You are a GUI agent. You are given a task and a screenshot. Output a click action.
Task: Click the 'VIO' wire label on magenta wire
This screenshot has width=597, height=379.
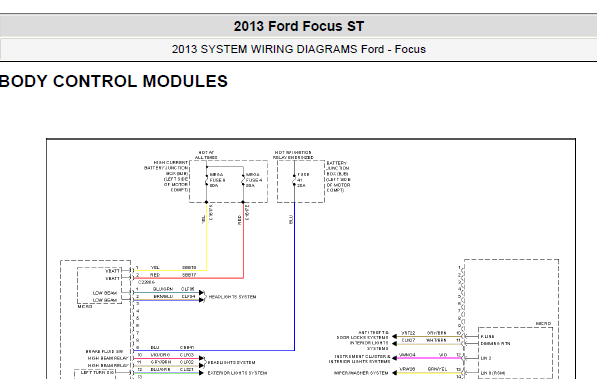point(443,355)
